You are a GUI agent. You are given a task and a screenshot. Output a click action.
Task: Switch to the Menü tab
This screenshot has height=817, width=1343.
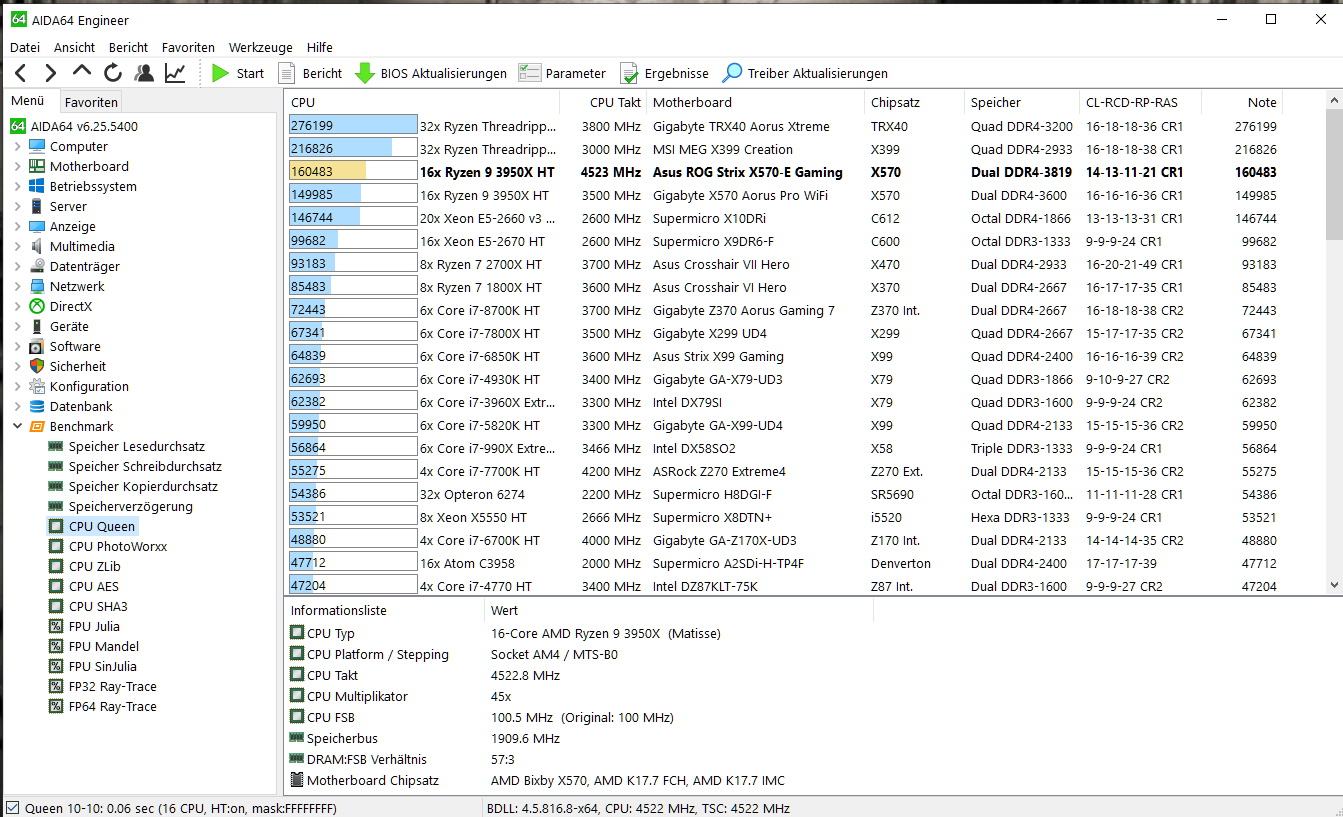coord(28,101)
